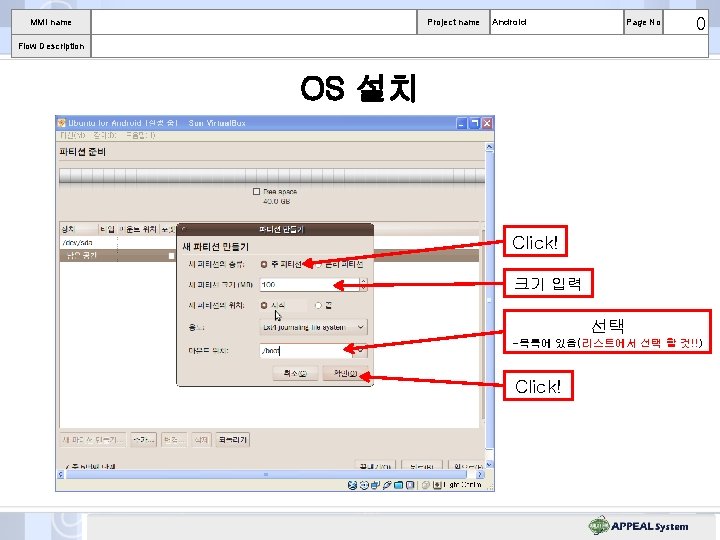The height and width of the screenshot is (540, 720).
Task: Choose 끝 for new partition location
Action: pyautogui.click(x=318, y=305)
